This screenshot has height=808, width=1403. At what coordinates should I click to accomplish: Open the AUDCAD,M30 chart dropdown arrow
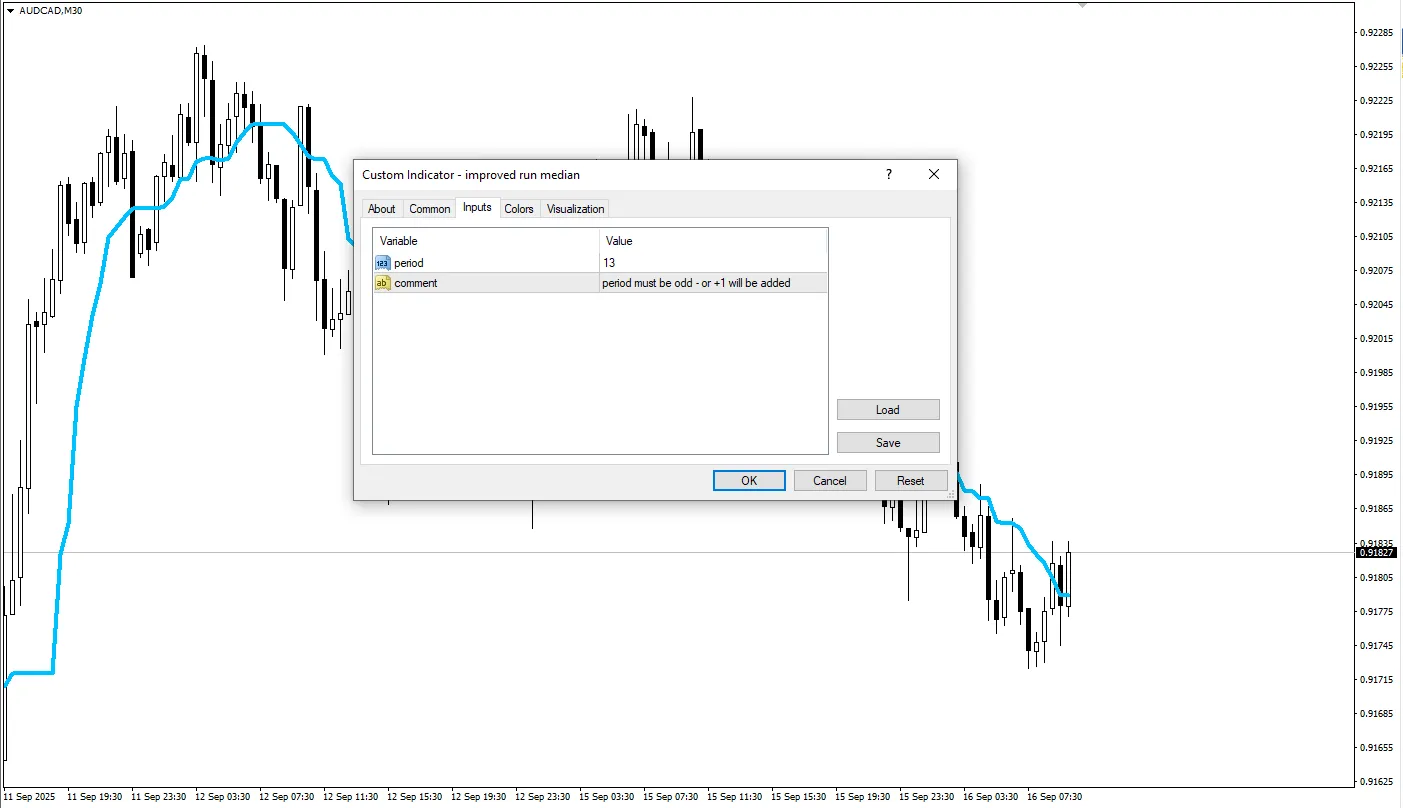click(x=9, y=9)
